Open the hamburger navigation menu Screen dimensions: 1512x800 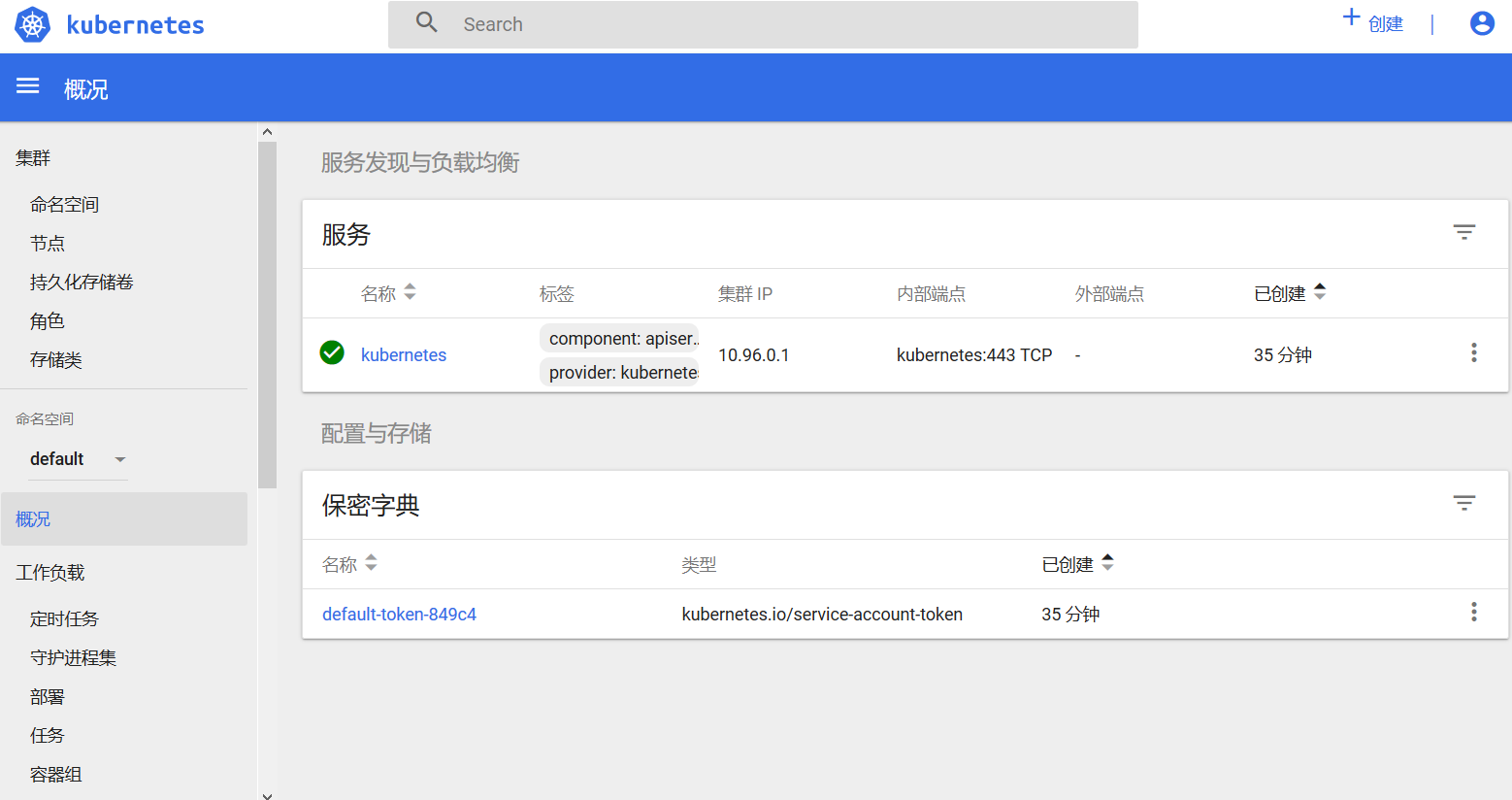click(27, 85)
